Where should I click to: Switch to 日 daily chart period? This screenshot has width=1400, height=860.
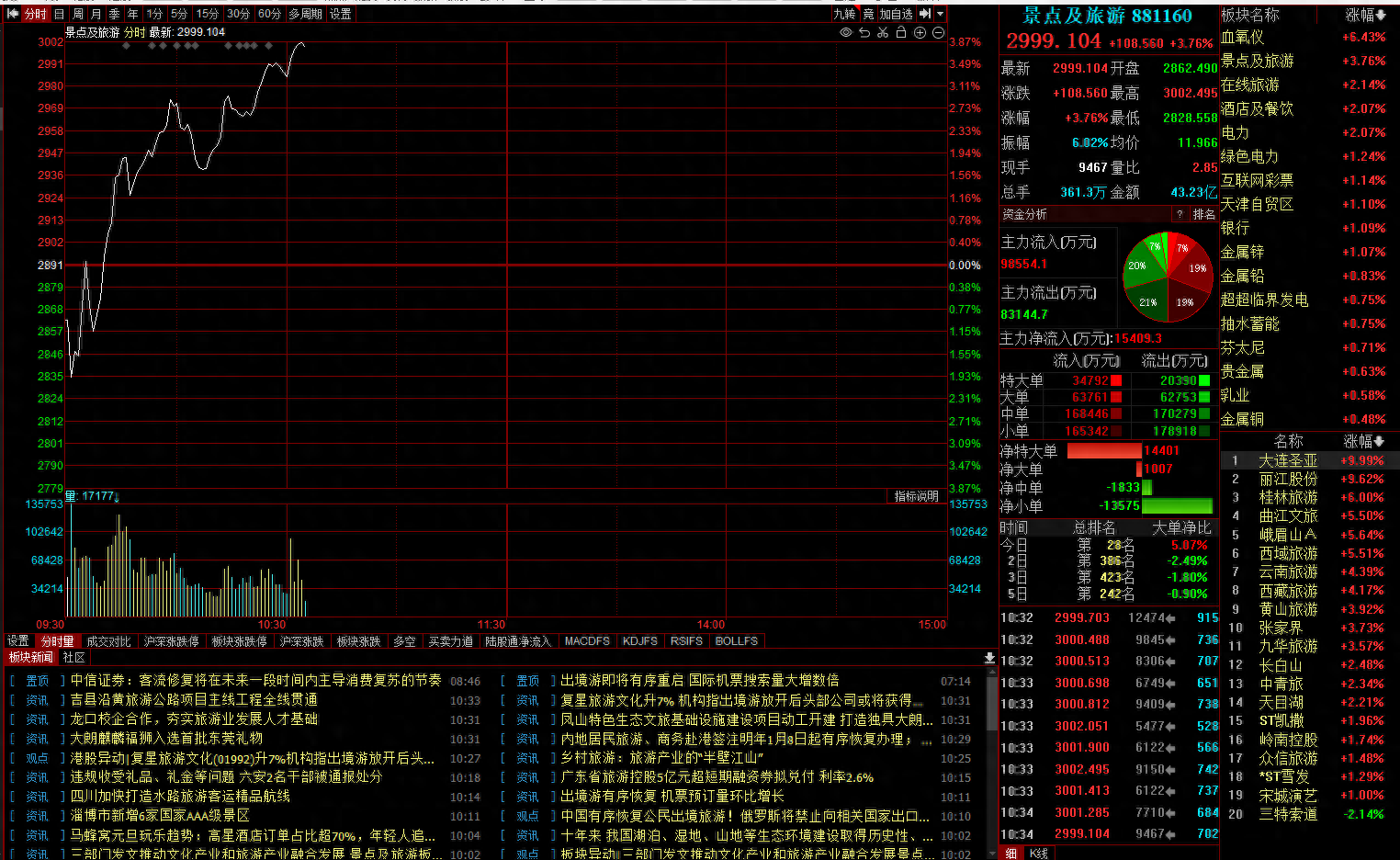click(x=60, y=14)
